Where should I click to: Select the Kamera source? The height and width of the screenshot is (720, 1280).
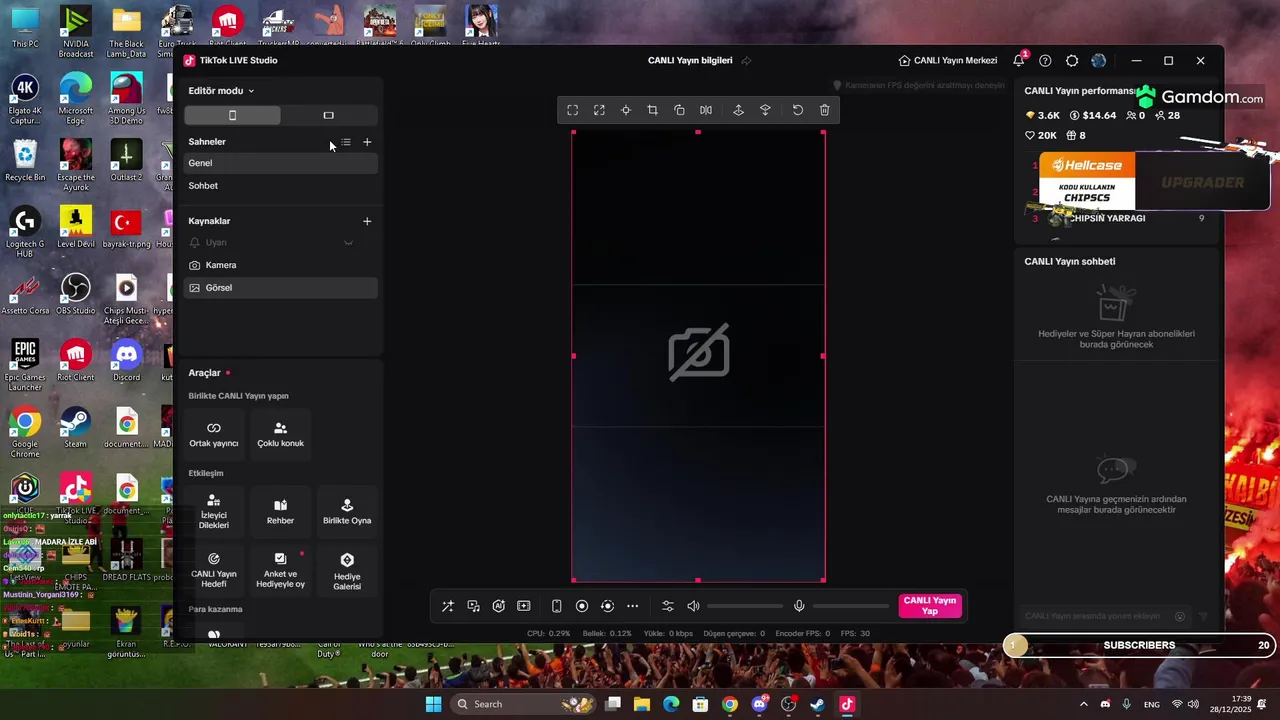point(280,265)
